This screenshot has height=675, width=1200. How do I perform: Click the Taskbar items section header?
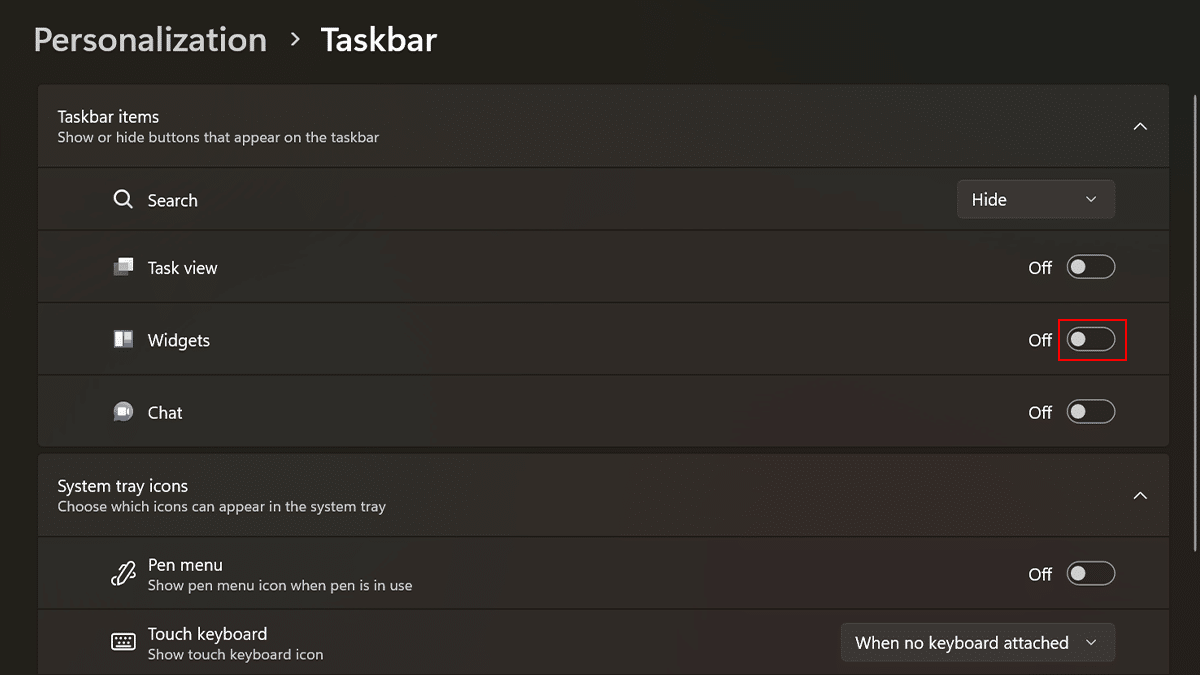point(108,117)
